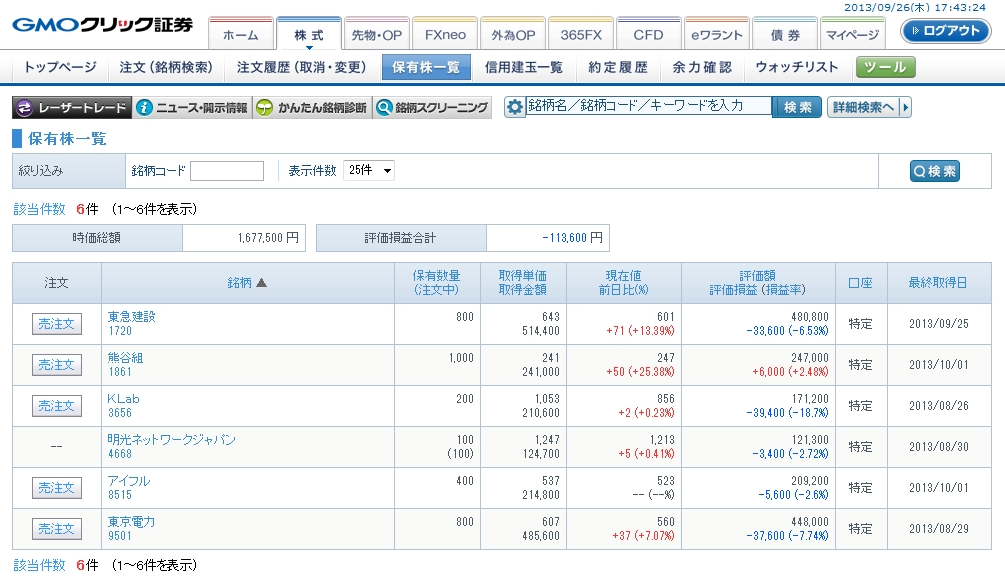The image size is (1005, 582).
Task: Open the 東京電力 stock link
Action: click(x=131, y=522)
